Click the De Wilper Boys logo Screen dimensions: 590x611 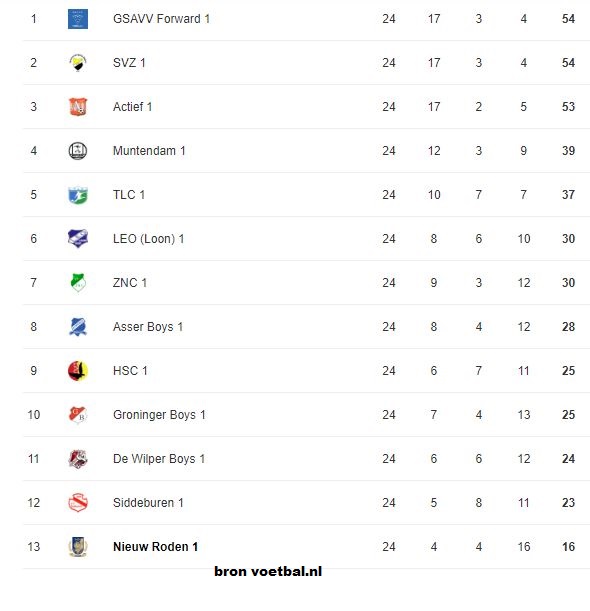78,459
